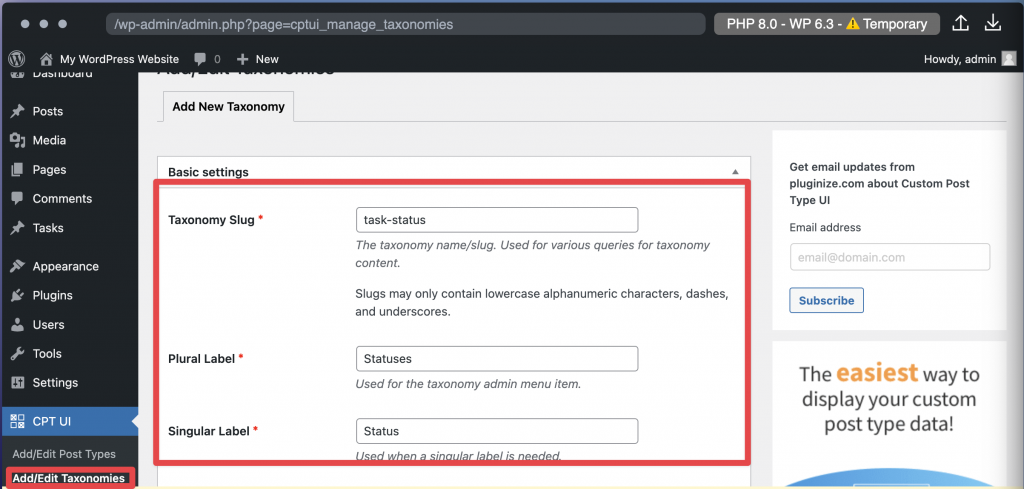Open the comments bubble icon in admin bar
1024x489 pixels.
coord(200,59)
